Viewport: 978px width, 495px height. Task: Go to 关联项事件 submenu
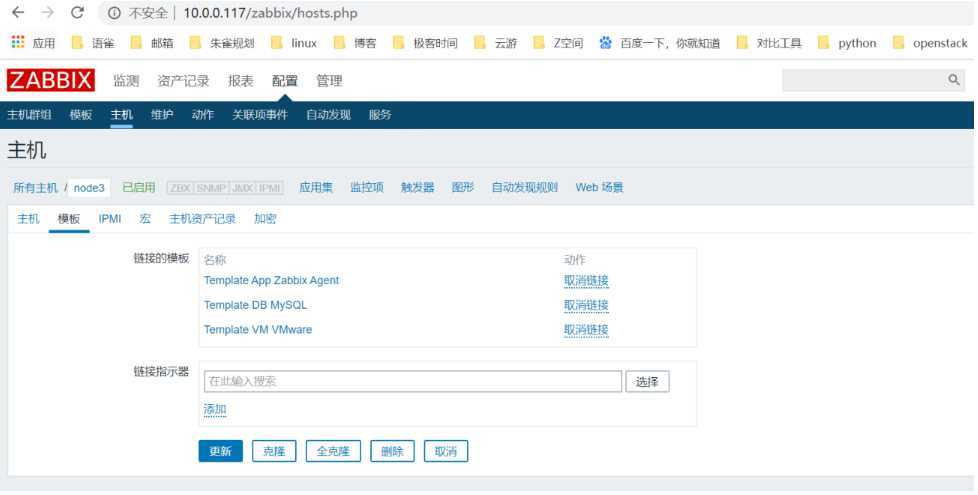[x=260, y=115]
